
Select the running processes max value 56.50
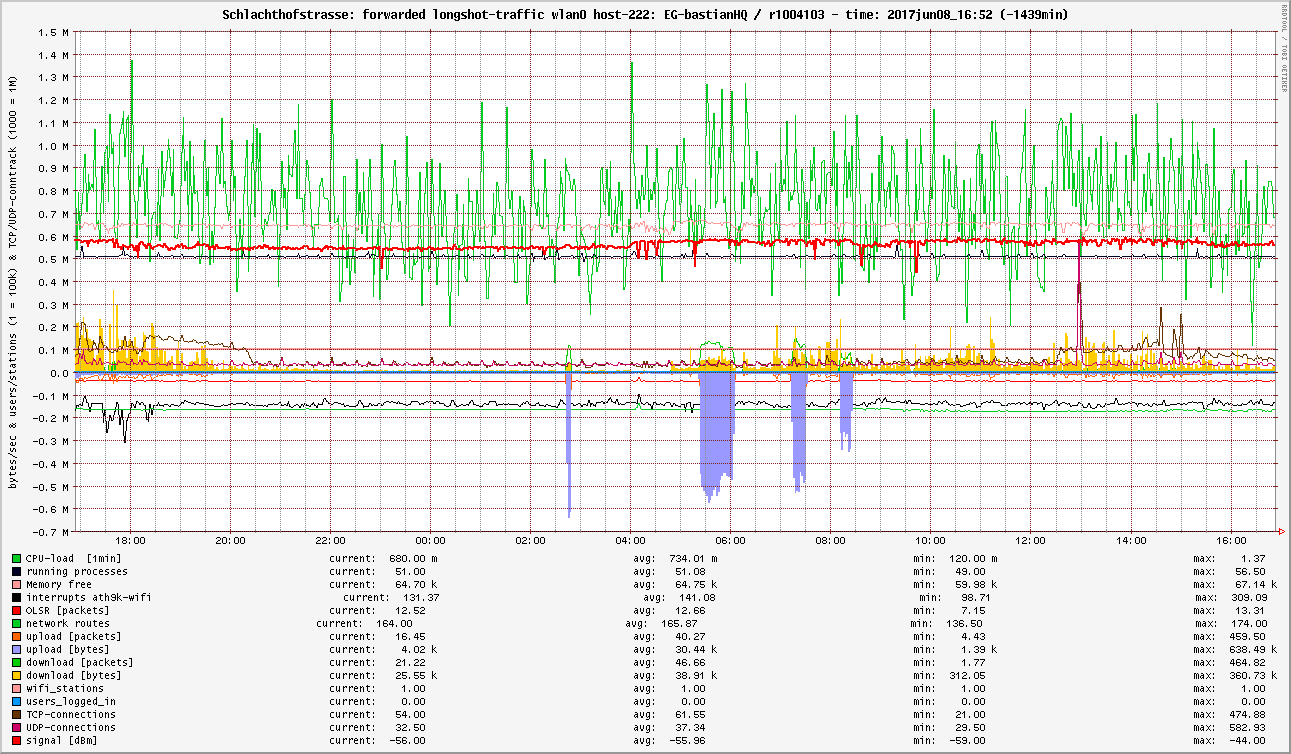[x=1249, y=571]
